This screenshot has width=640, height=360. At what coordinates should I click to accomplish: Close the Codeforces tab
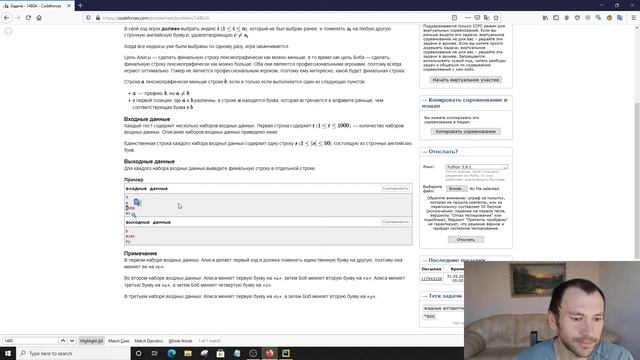click(69, 6)
